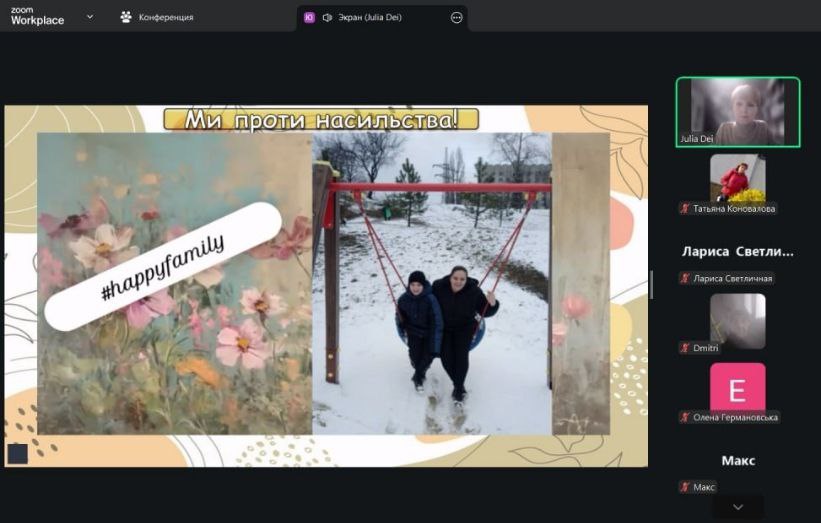Click the speaker icon beside Экран
Viewport: 821px width, 523px height.
tap(327, 17)
